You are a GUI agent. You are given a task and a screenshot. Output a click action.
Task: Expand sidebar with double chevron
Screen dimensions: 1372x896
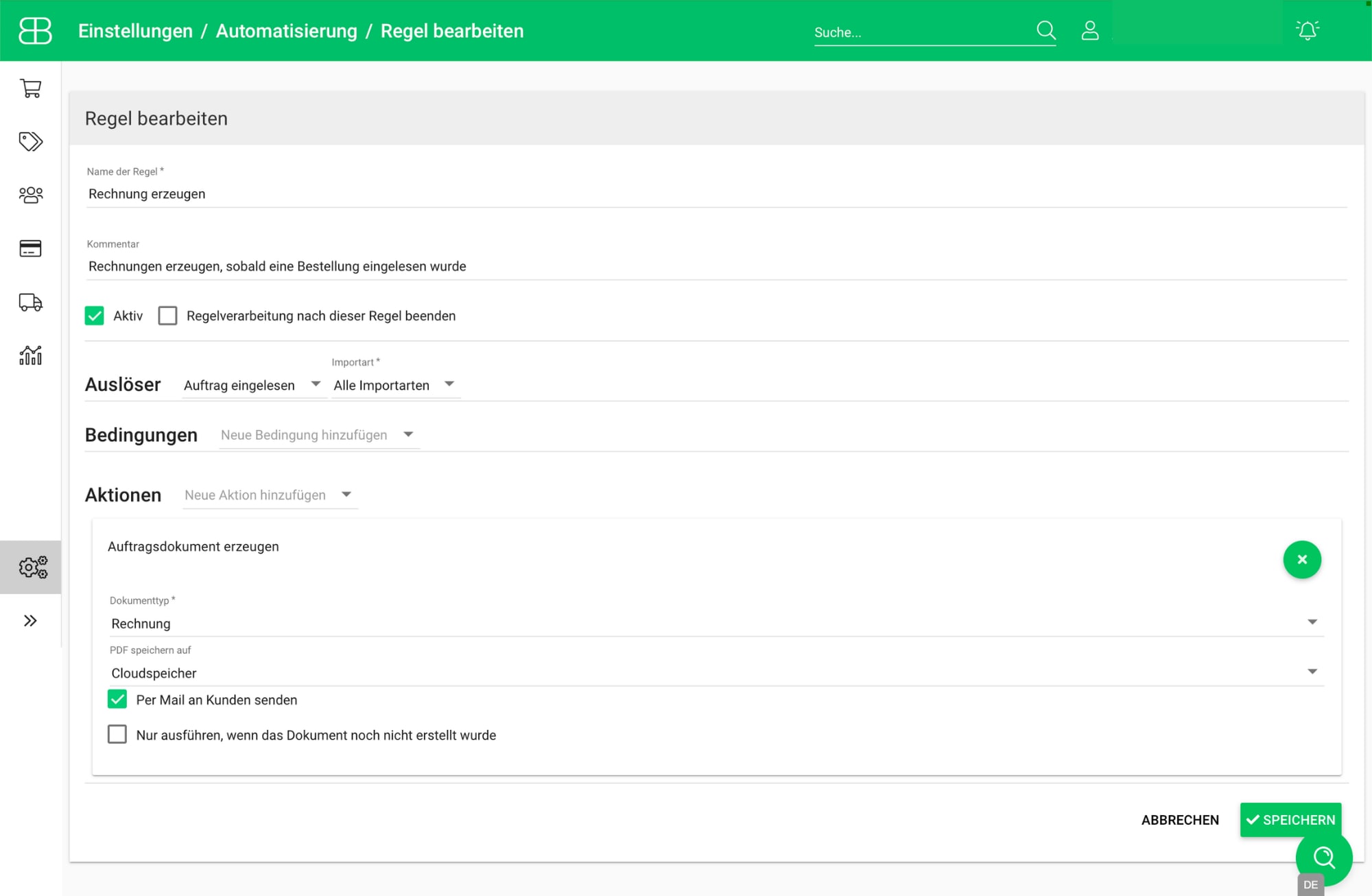pyautogui.click(x=30, y=621)
